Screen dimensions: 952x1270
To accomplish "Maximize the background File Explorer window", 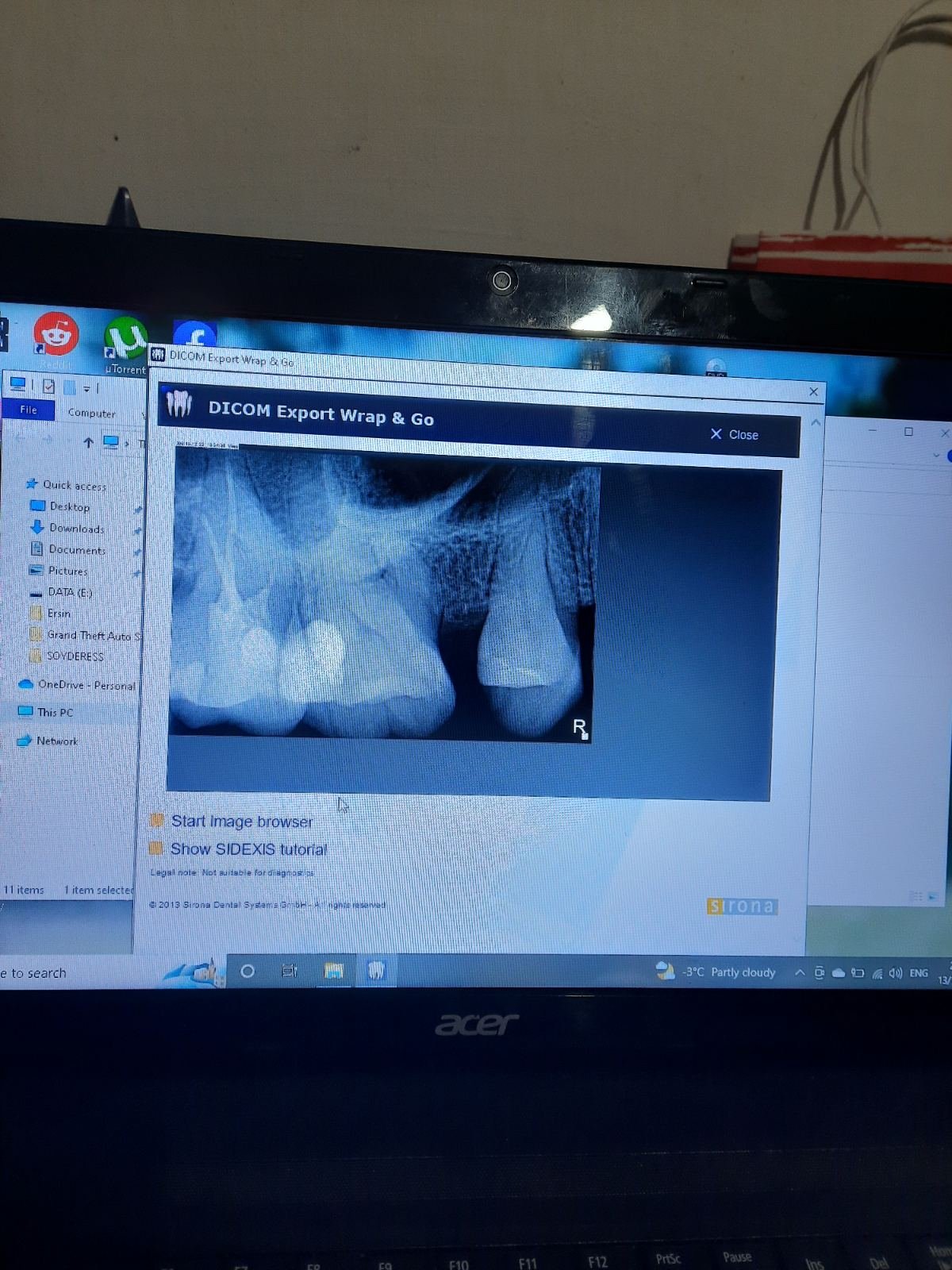I will (908, 431).
